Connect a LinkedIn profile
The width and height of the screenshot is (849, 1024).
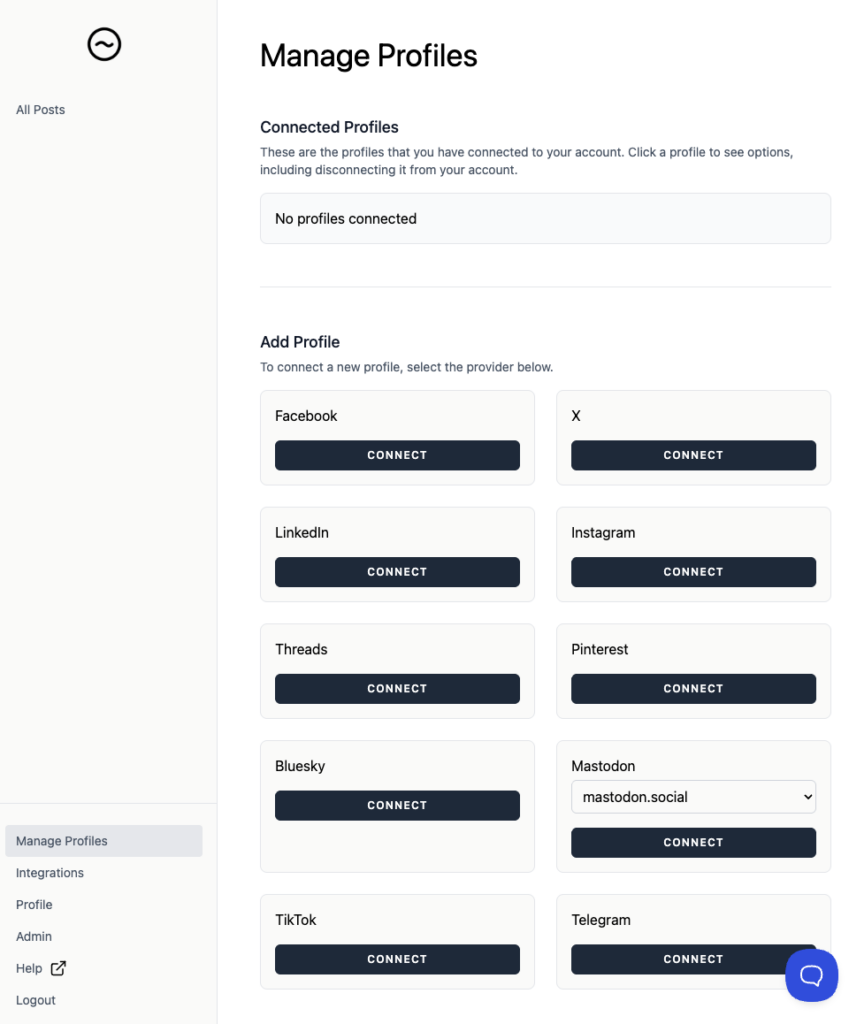click(397, 572)
